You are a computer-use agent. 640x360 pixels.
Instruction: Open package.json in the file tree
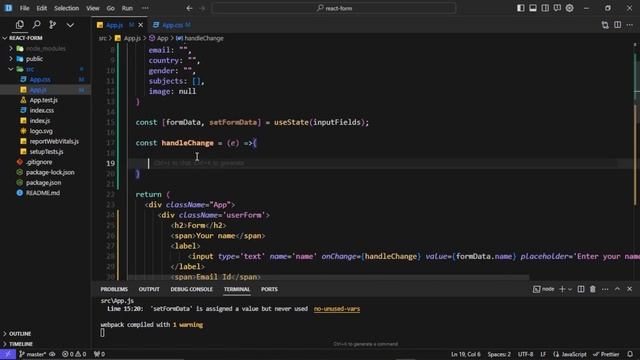43,182
